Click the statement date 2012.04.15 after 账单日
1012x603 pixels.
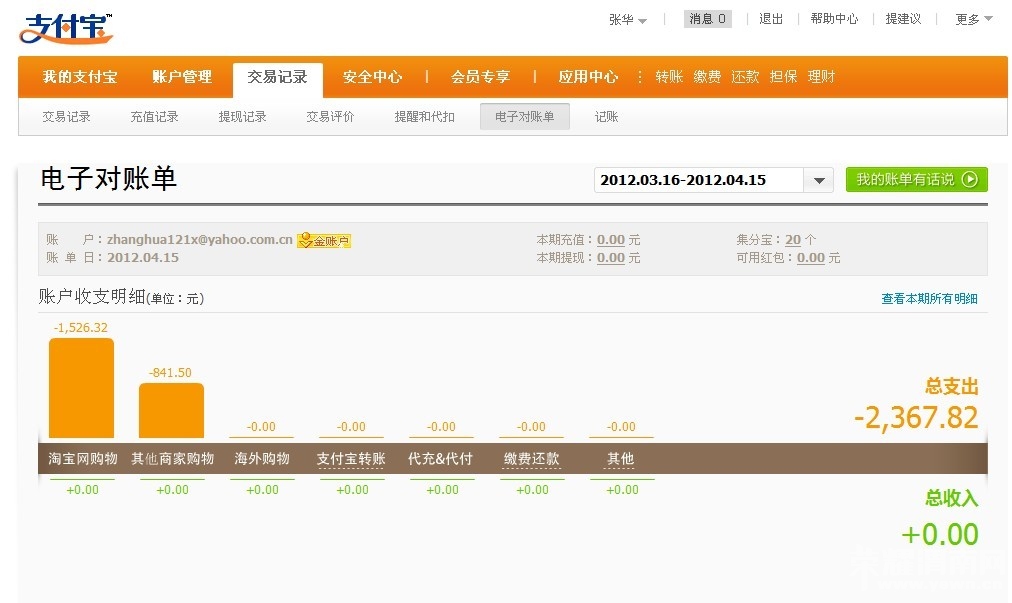tap(143, 258)
